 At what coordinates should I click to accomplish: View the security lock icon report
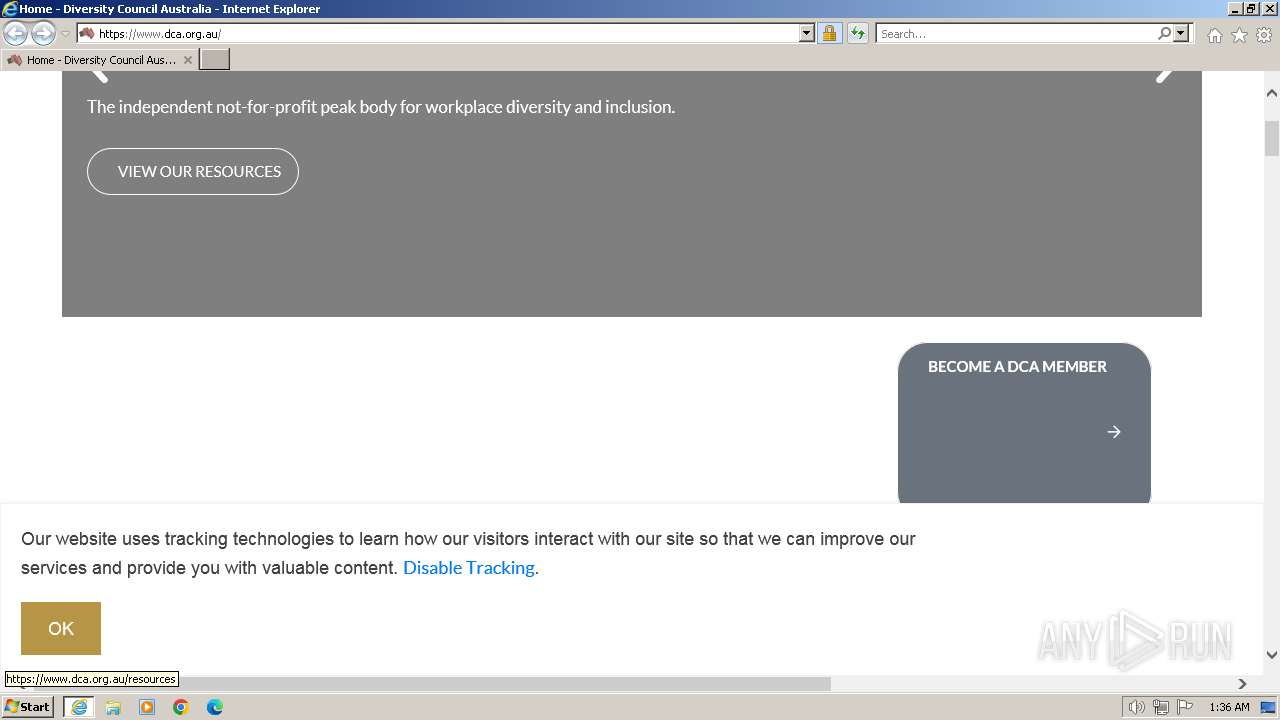point(829,33)
